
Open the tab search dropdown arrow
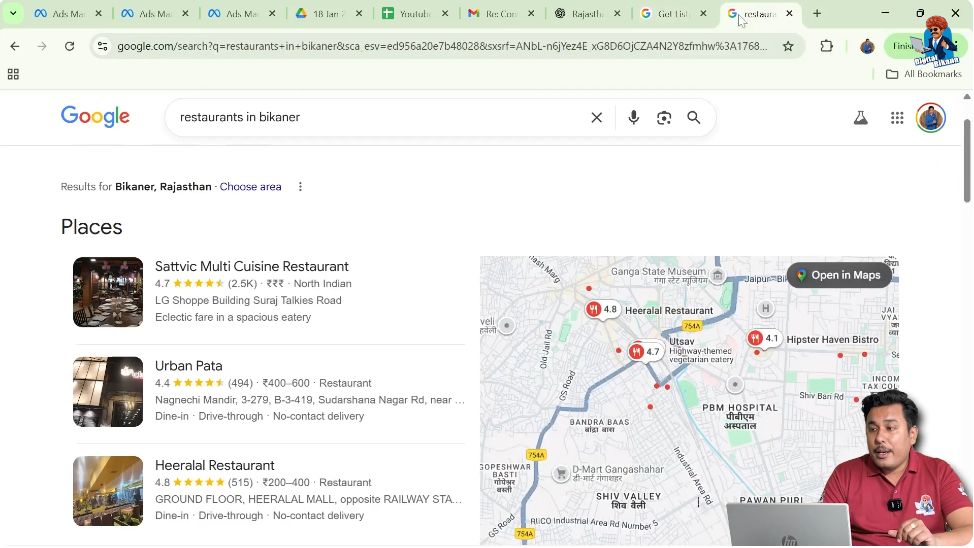(x=12, y=13)
